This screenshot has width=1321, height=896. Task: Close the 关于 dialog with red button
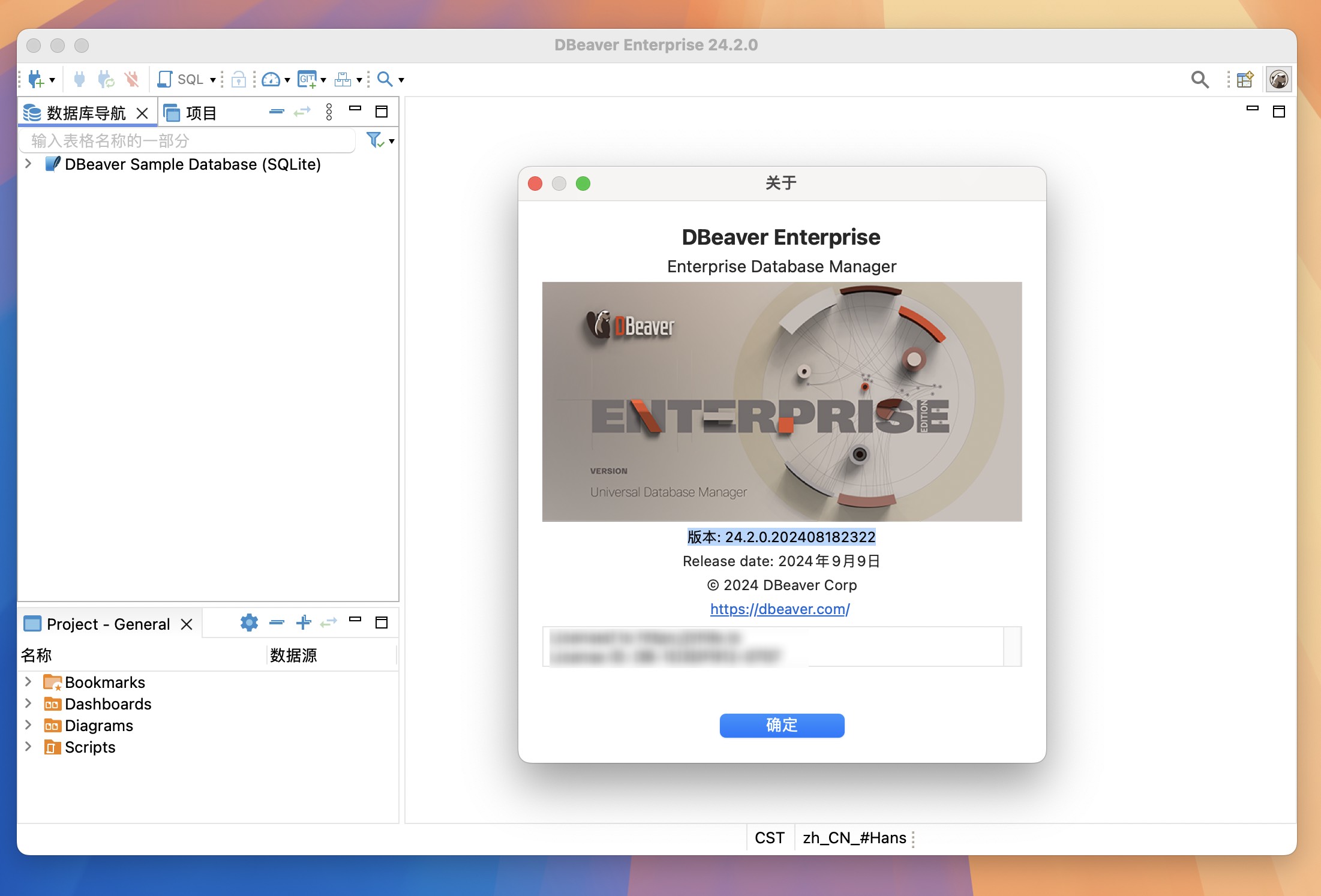pyautogui.click(x=535, y=184)
